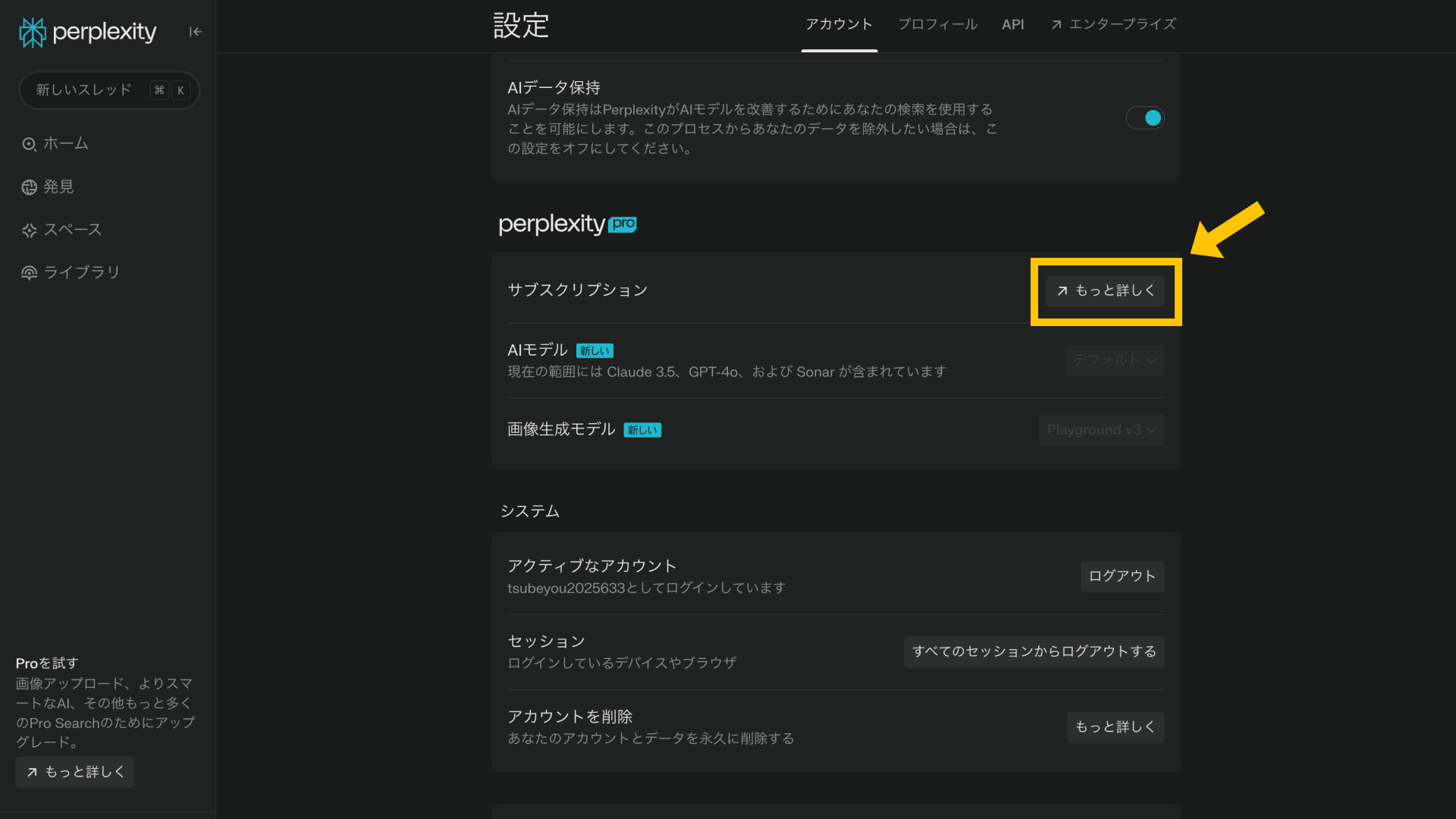
Task: Open サブスクリプション details via もっと詳しく
Action: tap(1105, 290)
